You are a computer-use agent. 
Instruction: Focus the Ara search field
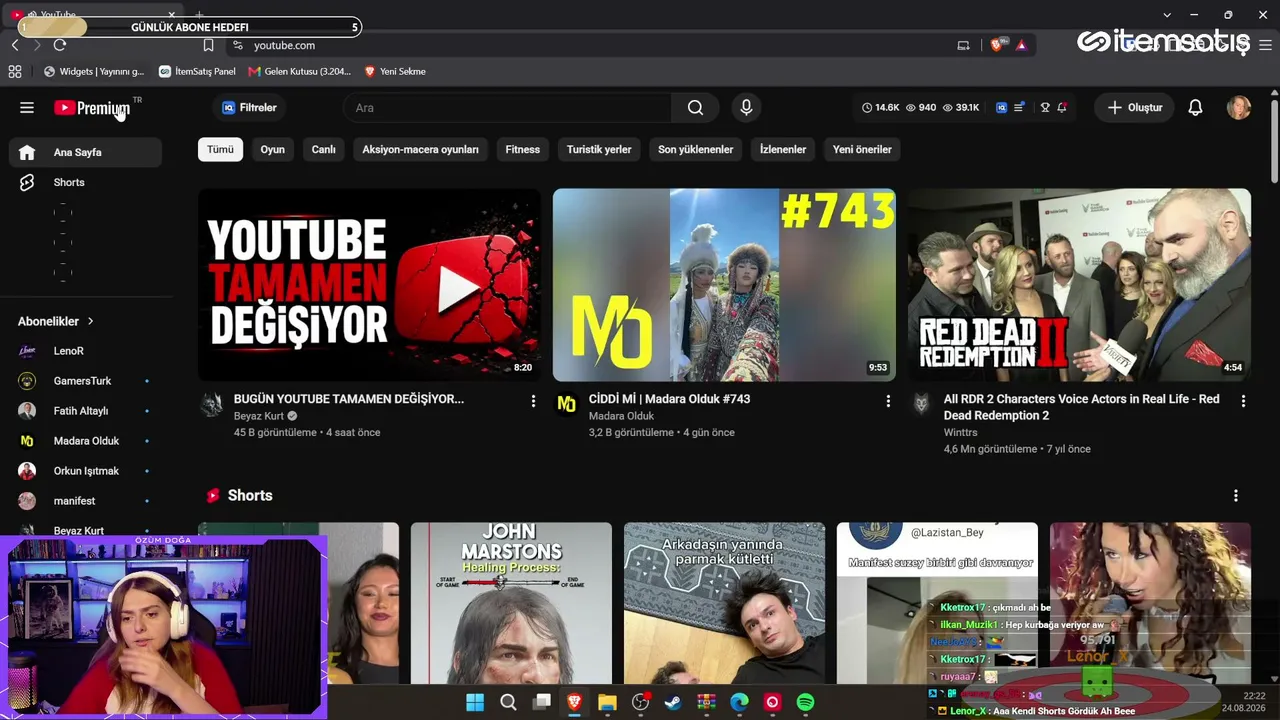click(508, 108)
